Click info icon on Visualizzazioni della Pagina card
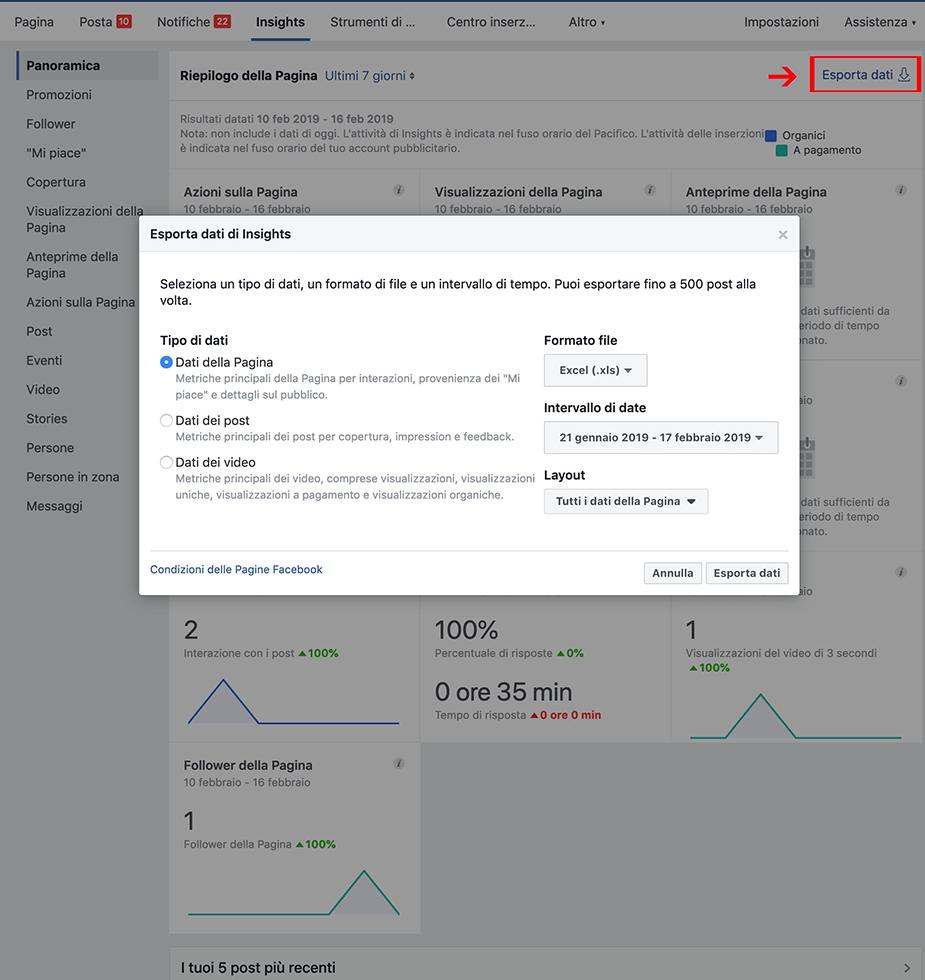 tap(650, 190)
